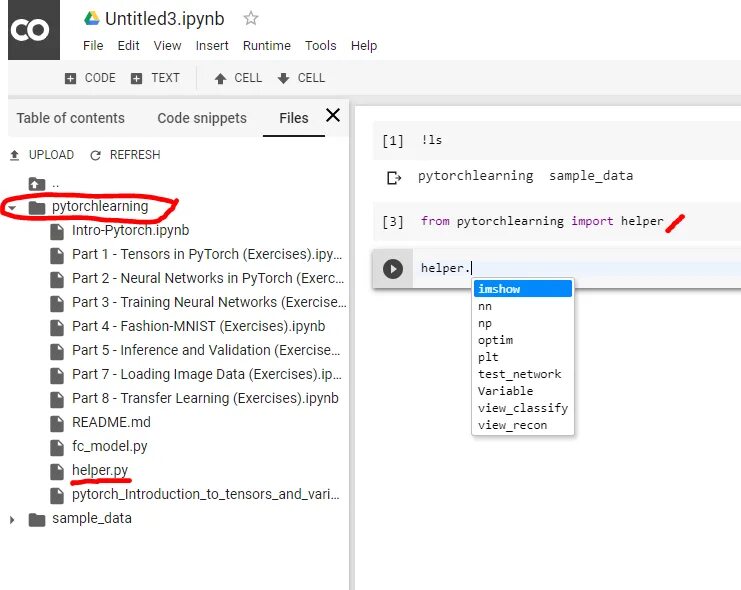Click REFRESH in the Files panel
The height and width of the screenshot is (590, 741).
(x=125, y=155)
